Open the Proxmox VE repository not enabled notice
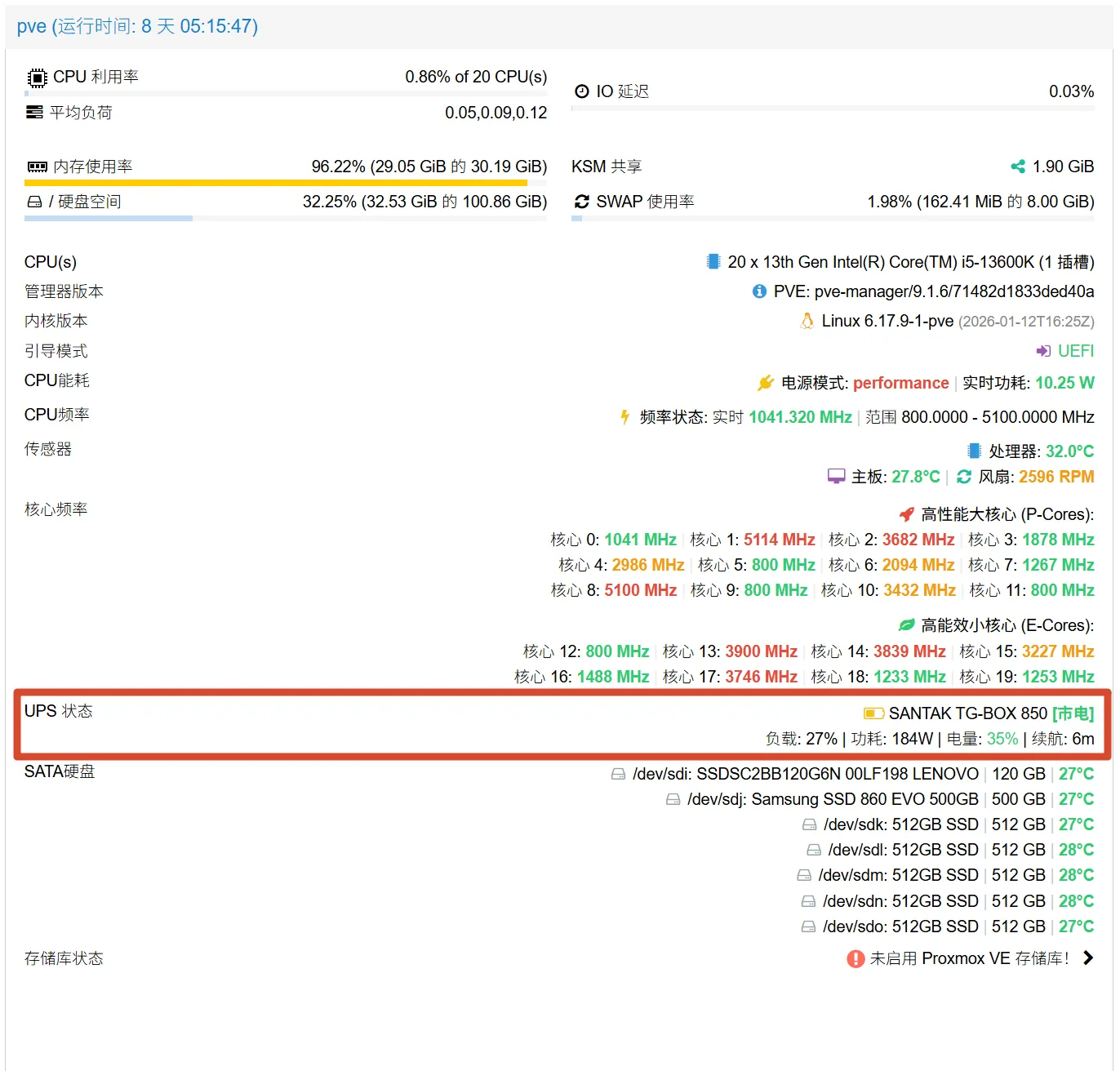The height and width of the screenshot is (1071, 1120). coord(969,958)
